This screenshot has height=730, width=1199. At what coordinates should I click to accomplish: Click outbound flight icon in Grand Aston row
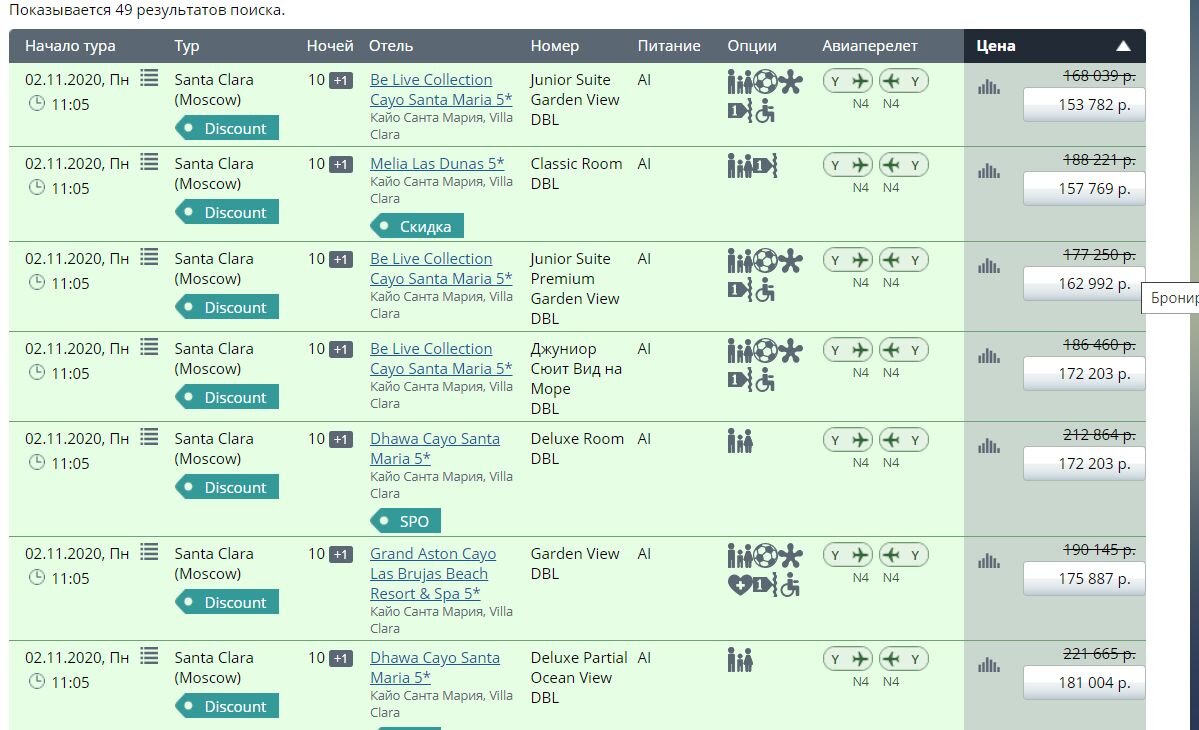click(848, 555)
